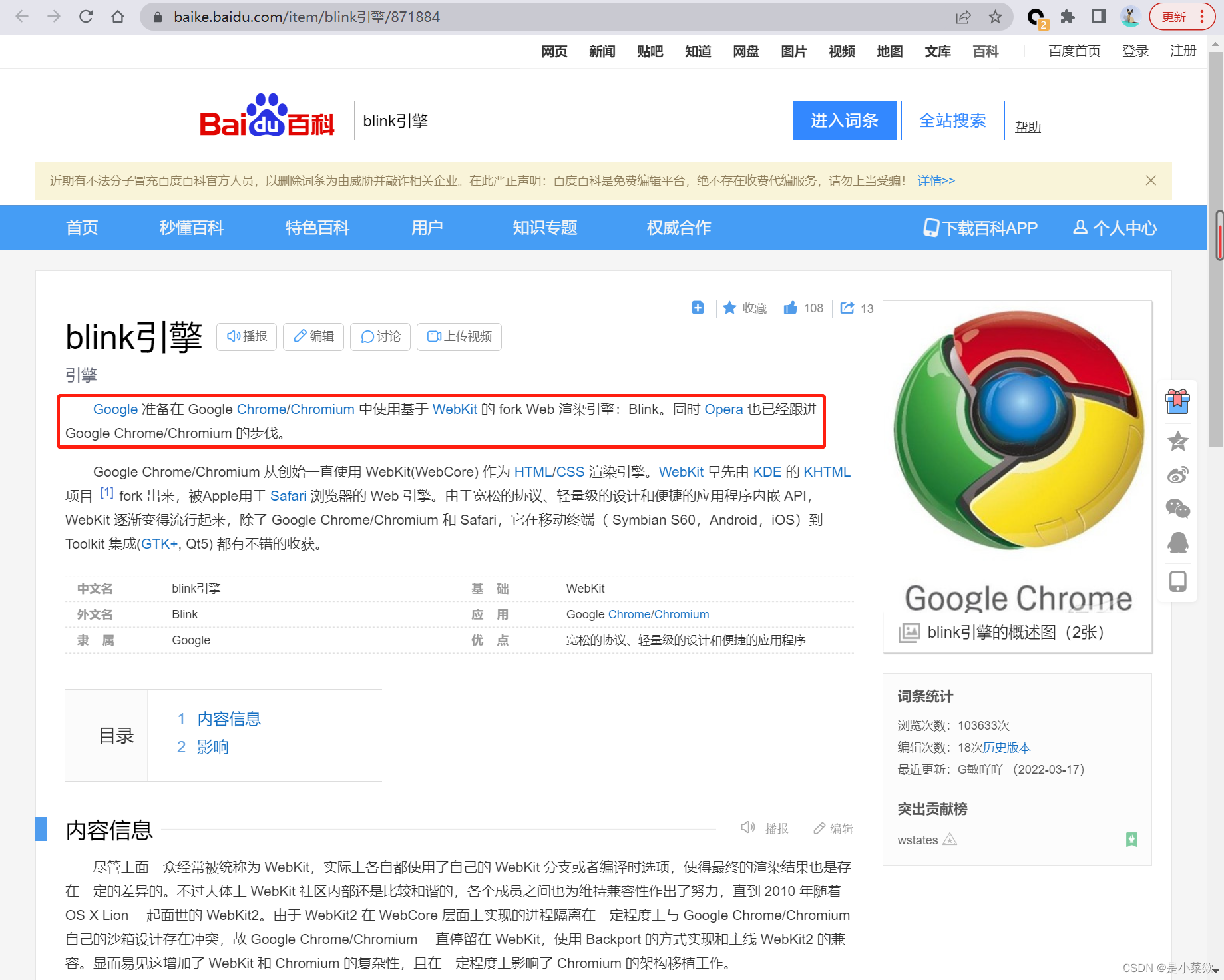
Task: Click 登录 at top right
Action: point(1135,51)
